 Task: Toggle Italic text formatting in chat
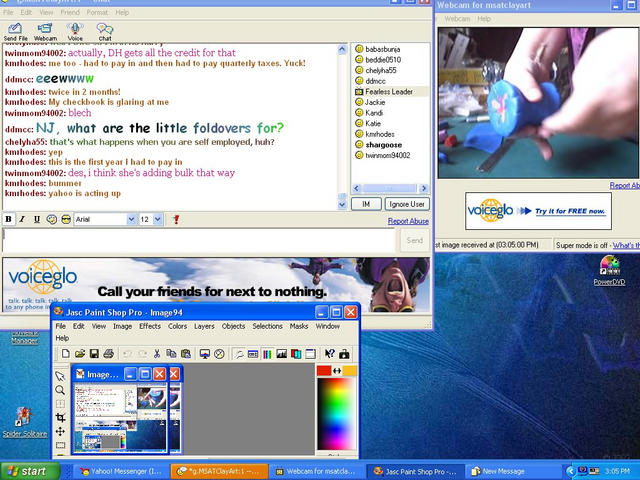coord(22,219)
